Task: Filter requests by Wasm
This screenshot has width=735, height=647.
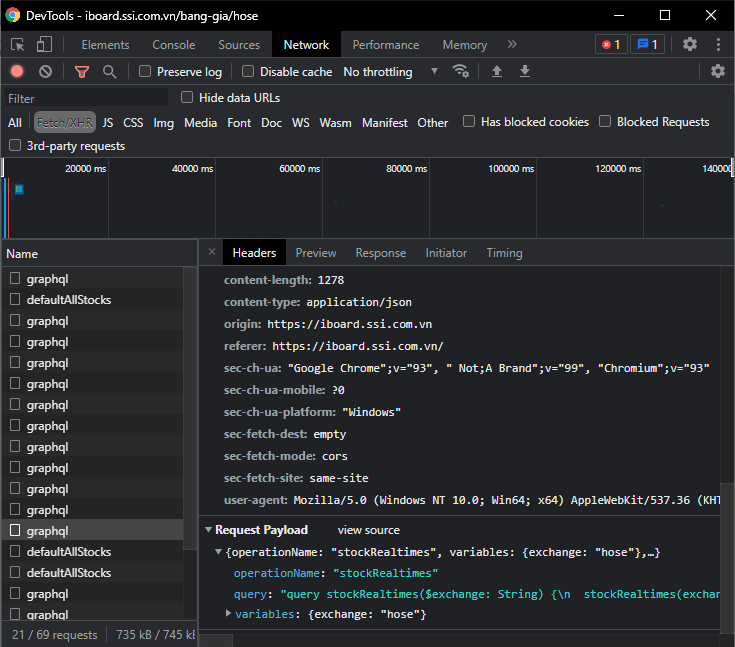Action: [x=335, y=123]
